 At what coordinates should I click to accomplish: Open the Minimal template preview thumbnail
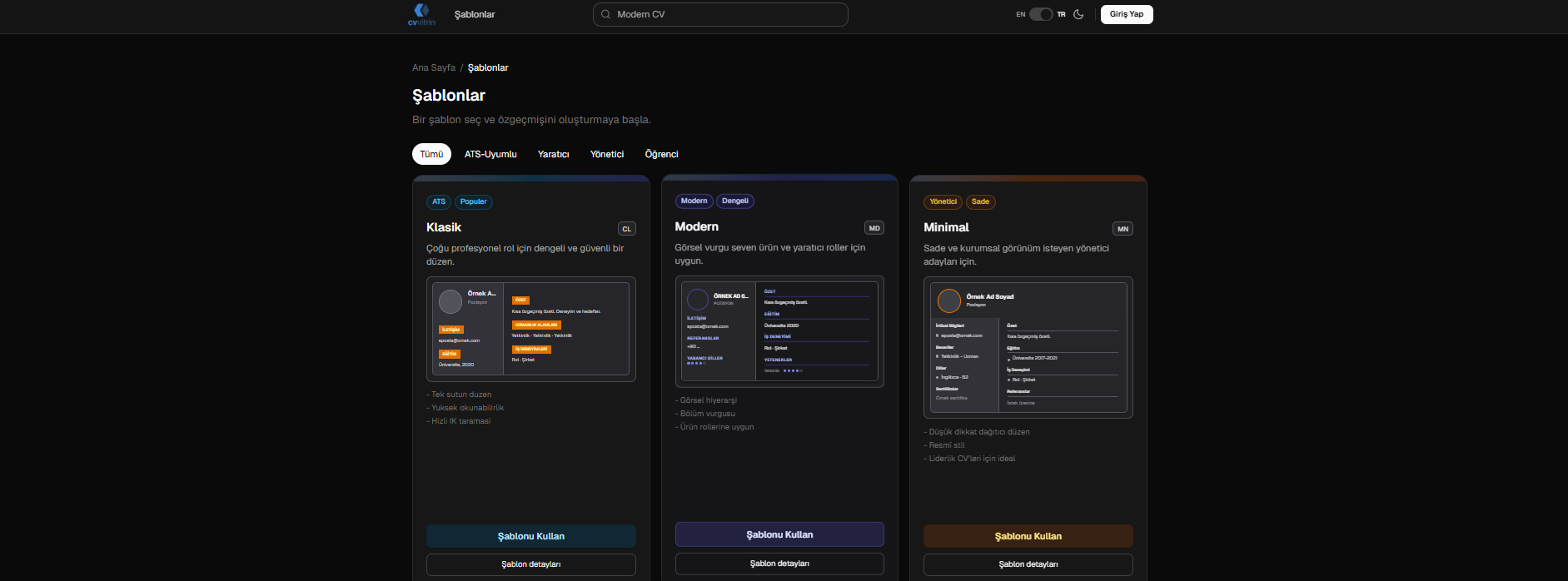(x=1028, y=347)
